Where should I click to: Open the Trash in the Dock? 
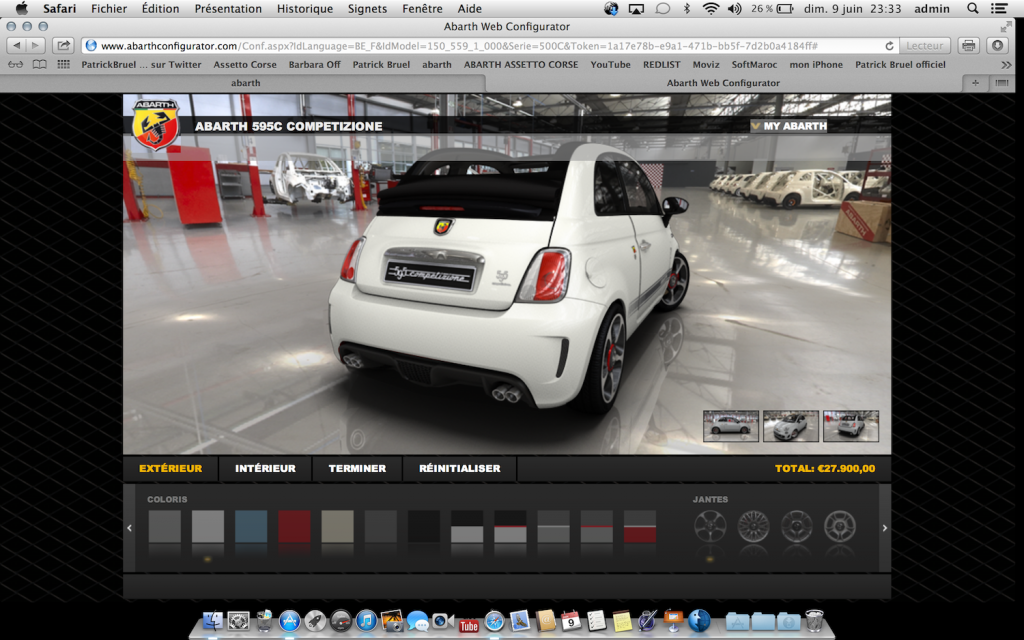click(x=814, y=620)
